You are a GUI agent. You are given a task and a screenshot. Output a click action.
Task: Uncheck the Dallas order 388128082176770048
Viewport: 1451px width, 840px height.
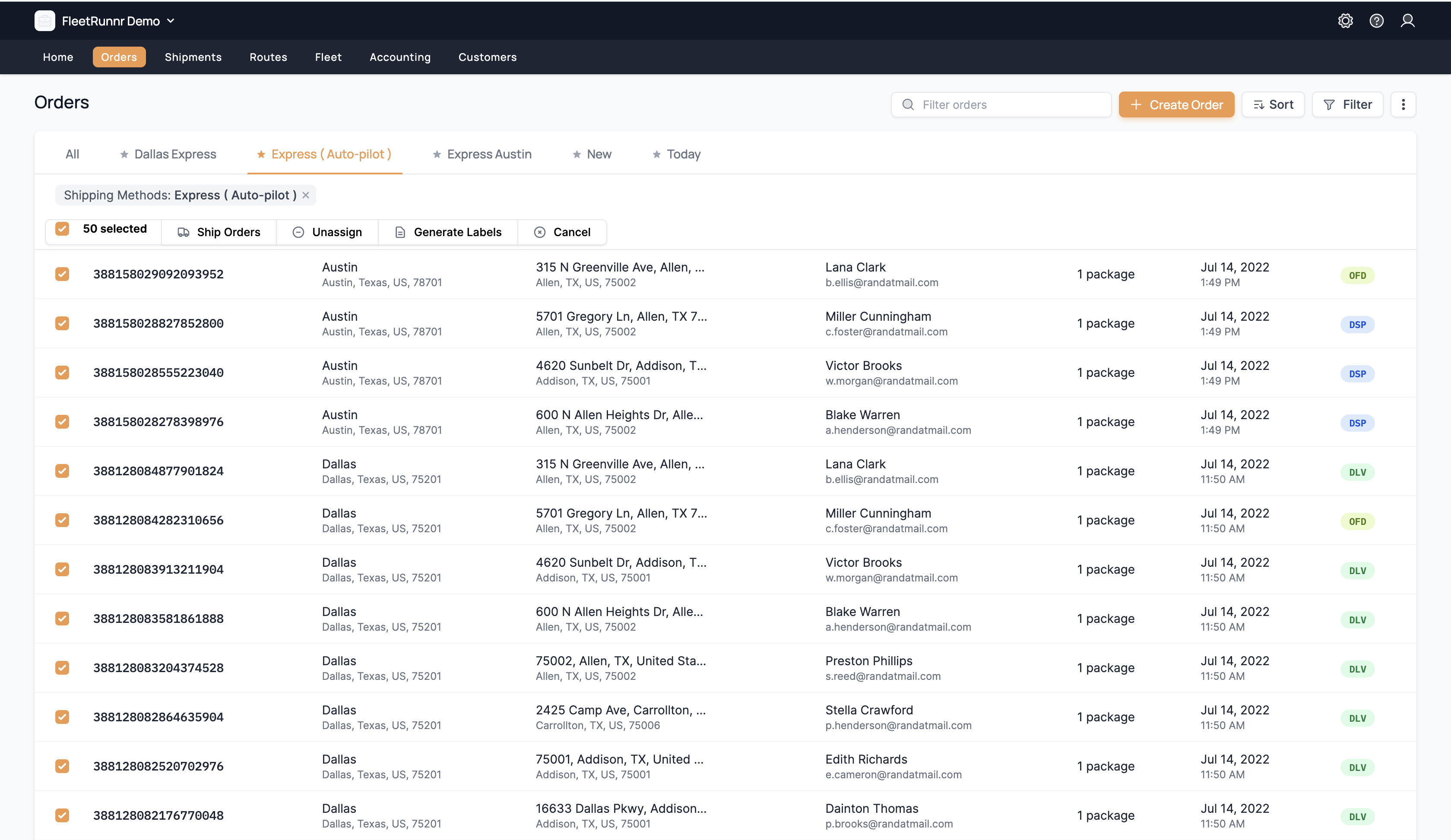click(62, 815)
